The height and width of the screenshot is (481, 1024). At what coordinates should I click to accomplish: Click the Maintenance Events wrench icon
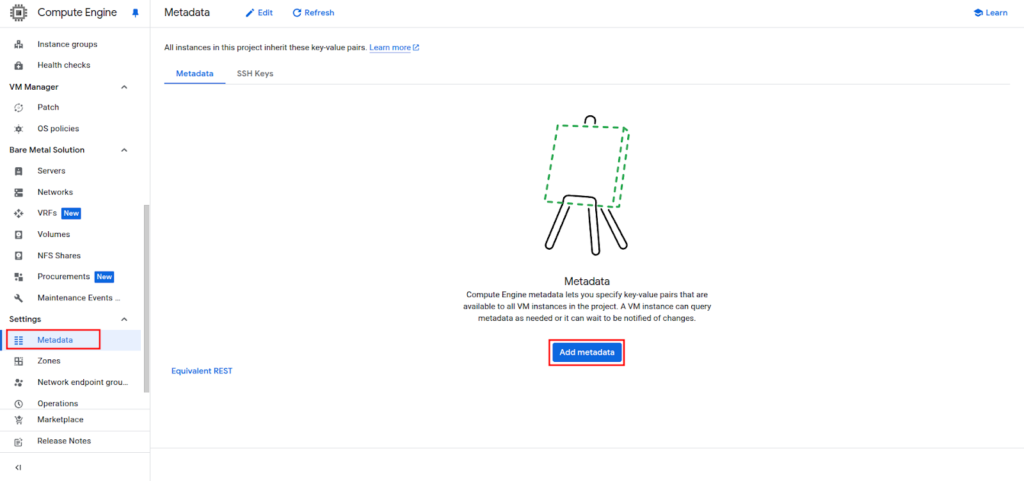[x=18, y=298]
